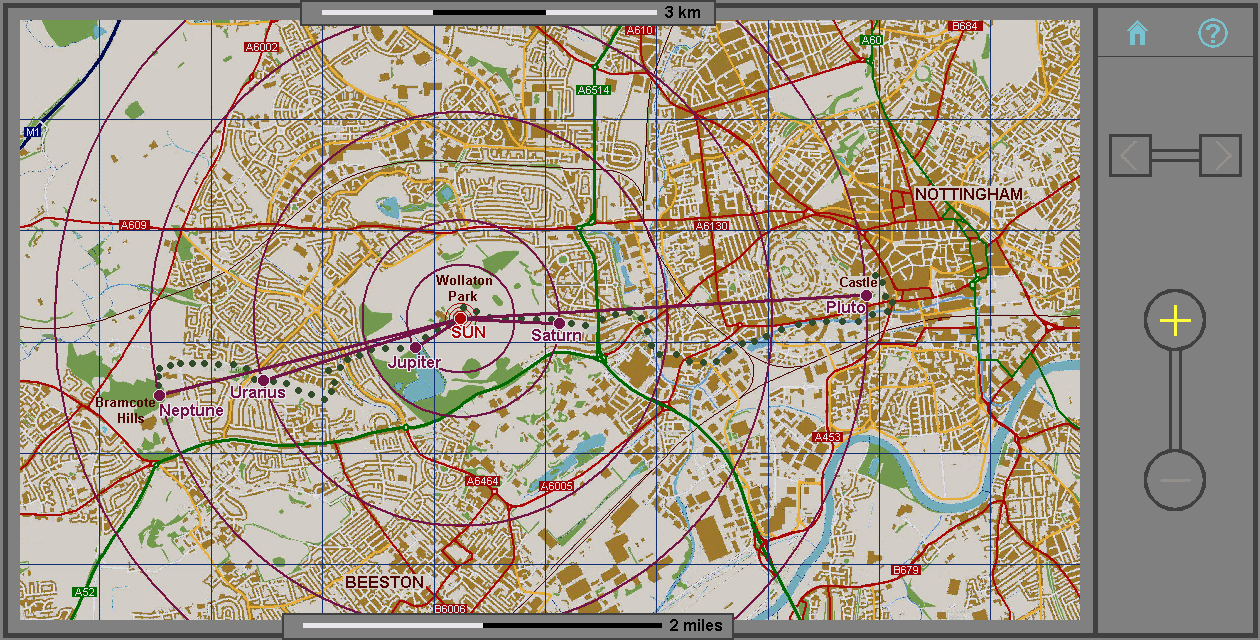The width and height of the screenshot is (1260, 640).
Task: Click the Home icon
Action: tap(1137, 34)
